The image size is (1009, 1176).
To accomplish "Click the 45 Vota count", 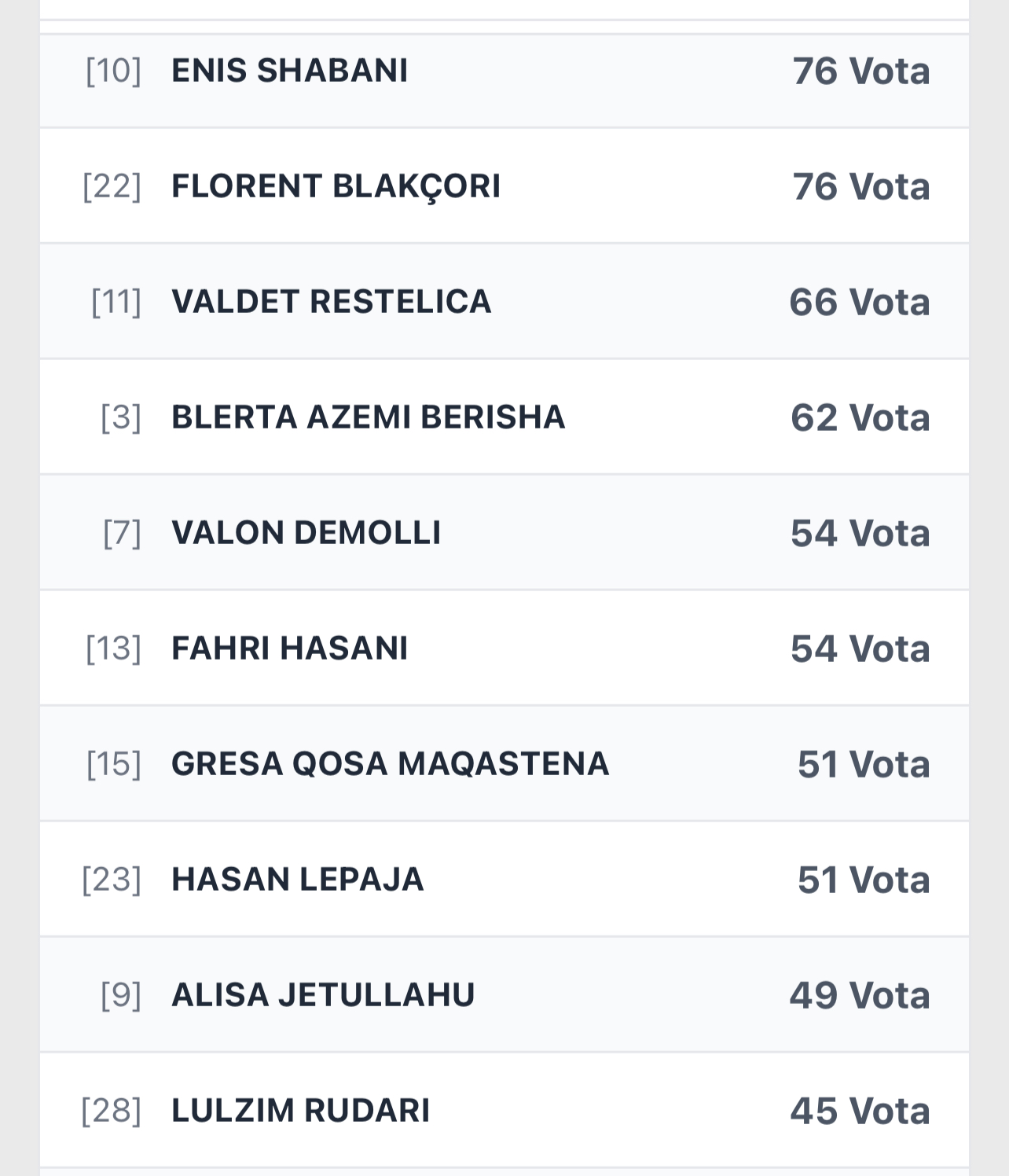I will [860, 1112].
